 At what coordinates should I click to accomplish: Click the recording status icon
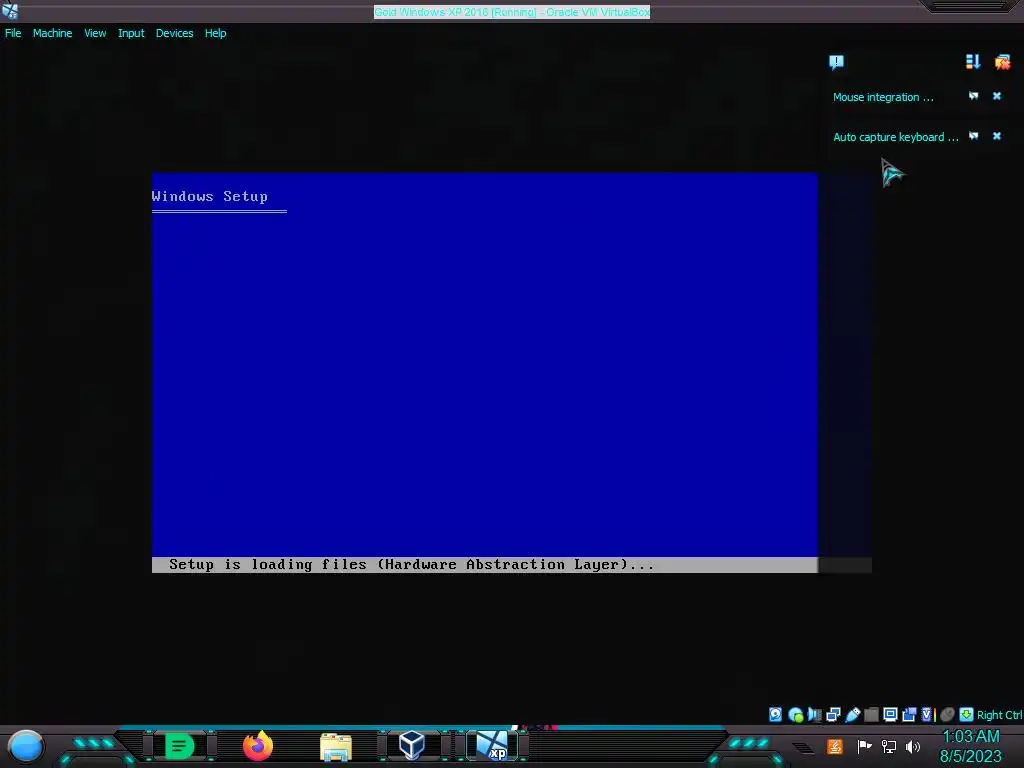click(x=909, y=714)
